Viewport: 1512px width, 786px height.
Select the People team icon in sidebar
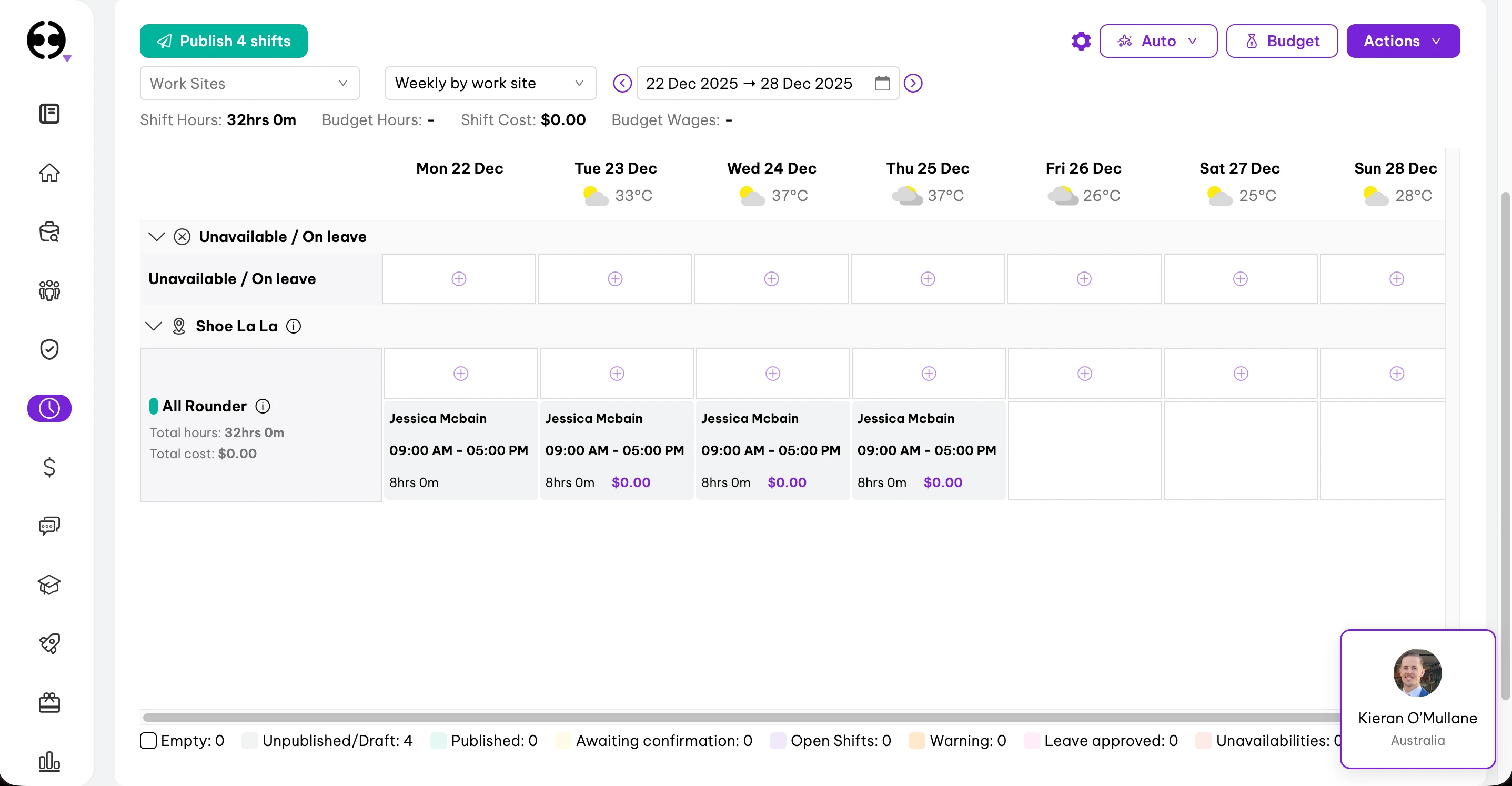pos(49,290)
